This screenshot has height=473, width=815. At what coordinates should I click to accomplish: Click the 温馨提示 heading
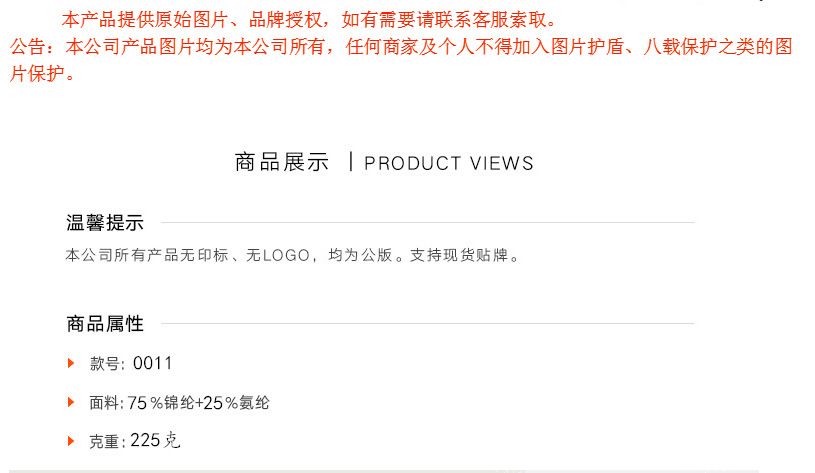[104, 222]
